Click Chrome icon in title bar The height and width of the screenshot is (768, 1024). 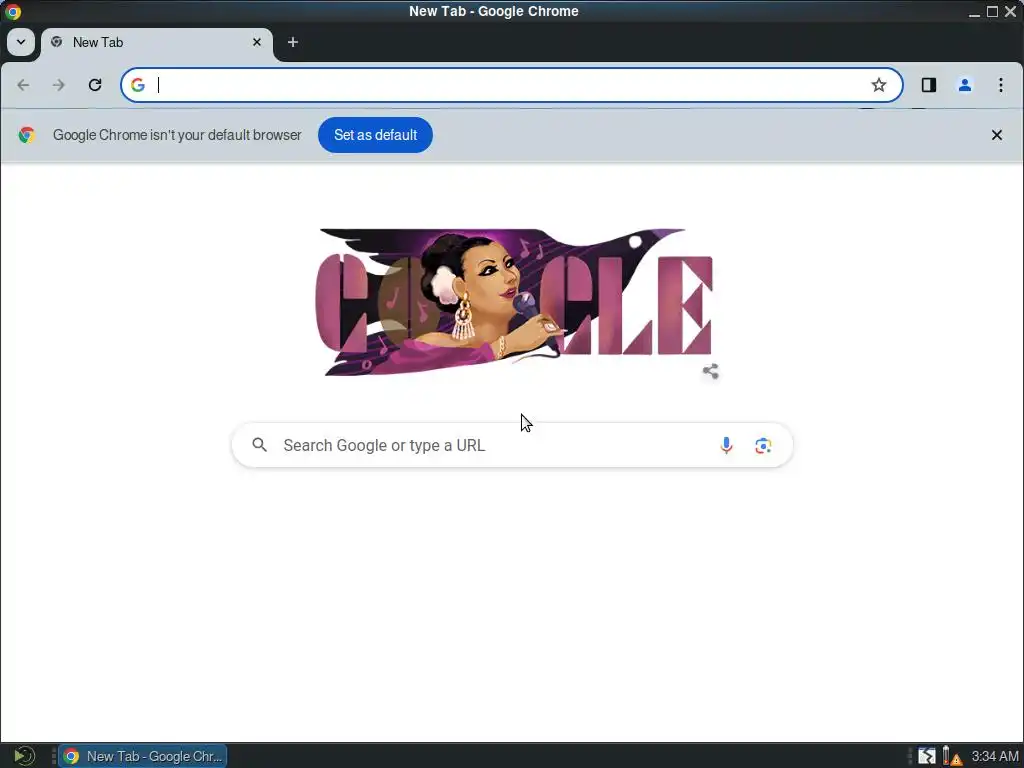(x=12, y=12)
